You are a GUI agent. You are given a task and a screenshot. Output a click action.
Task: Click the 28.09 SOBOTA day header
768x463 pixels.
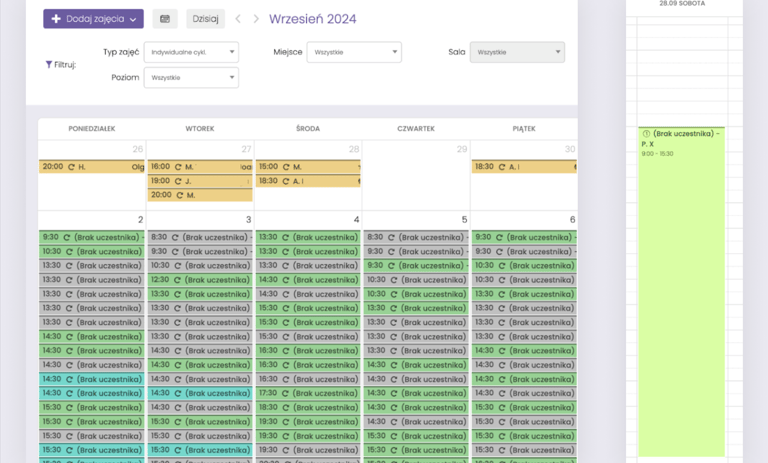(x=682, y=3)
